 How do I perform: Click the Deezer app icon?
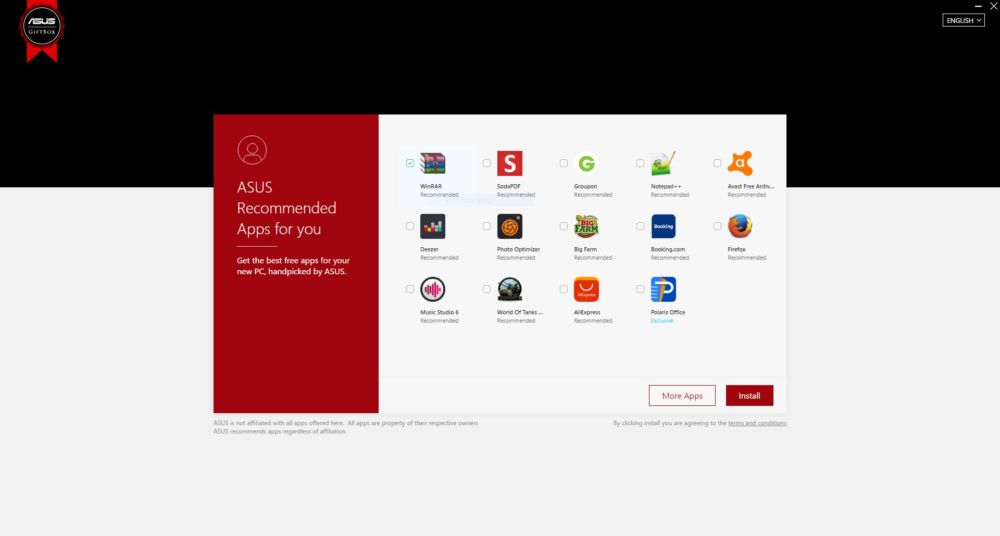[x=432, y=226]
